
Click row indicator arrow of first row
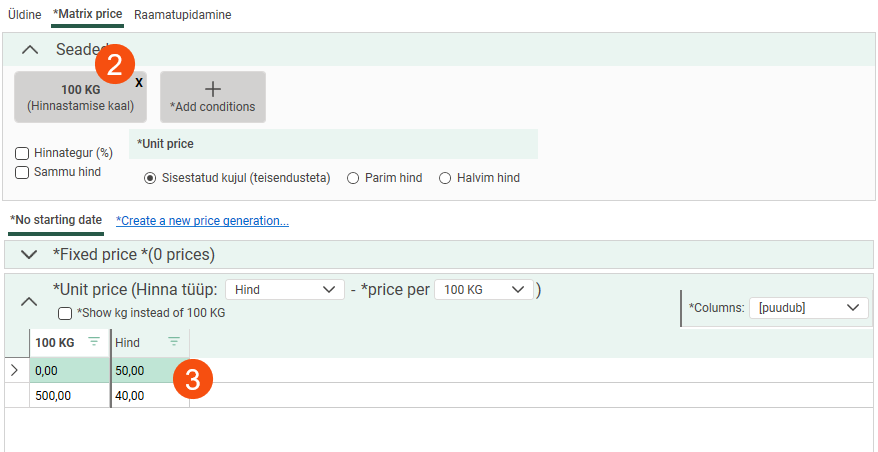[x=15, y=370]
